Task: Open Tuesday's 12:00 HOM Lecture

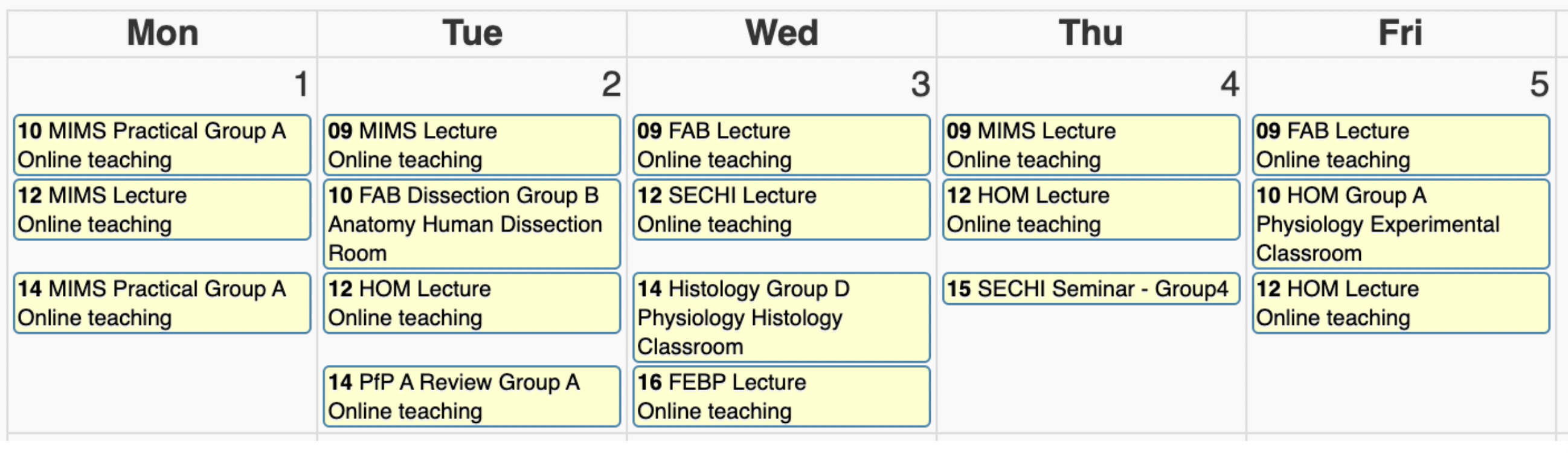Action: (x=472, y=303)
